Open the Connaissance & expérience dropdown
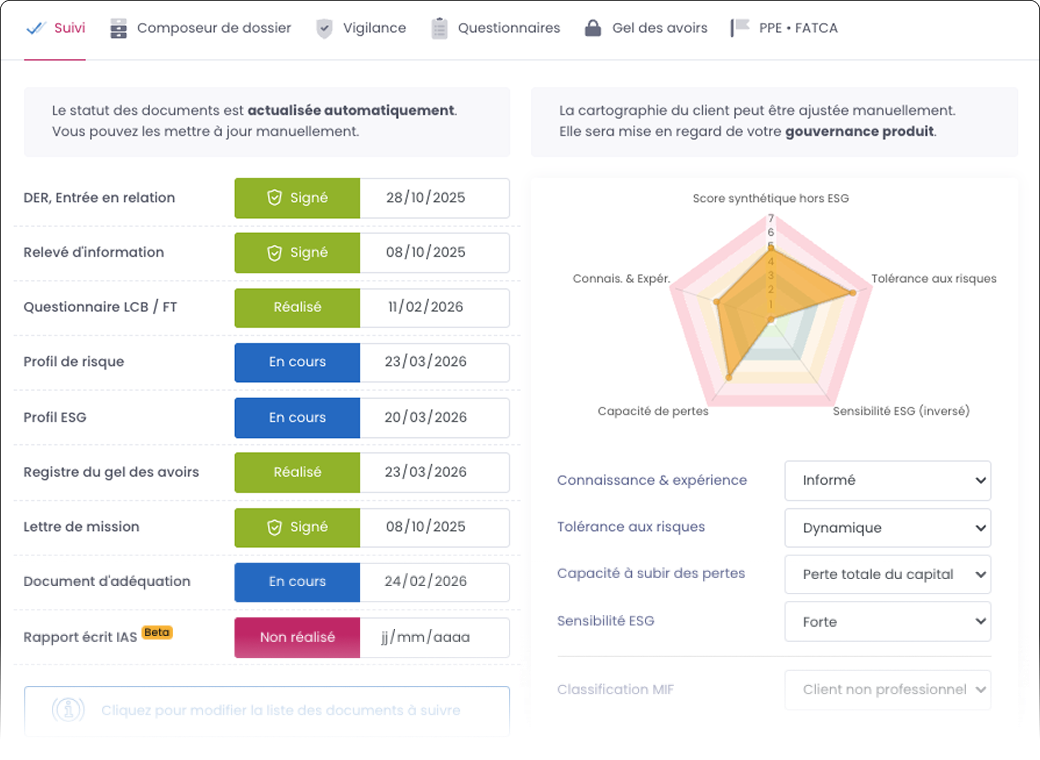The image size is (1040, 760). tap(887, 480)
